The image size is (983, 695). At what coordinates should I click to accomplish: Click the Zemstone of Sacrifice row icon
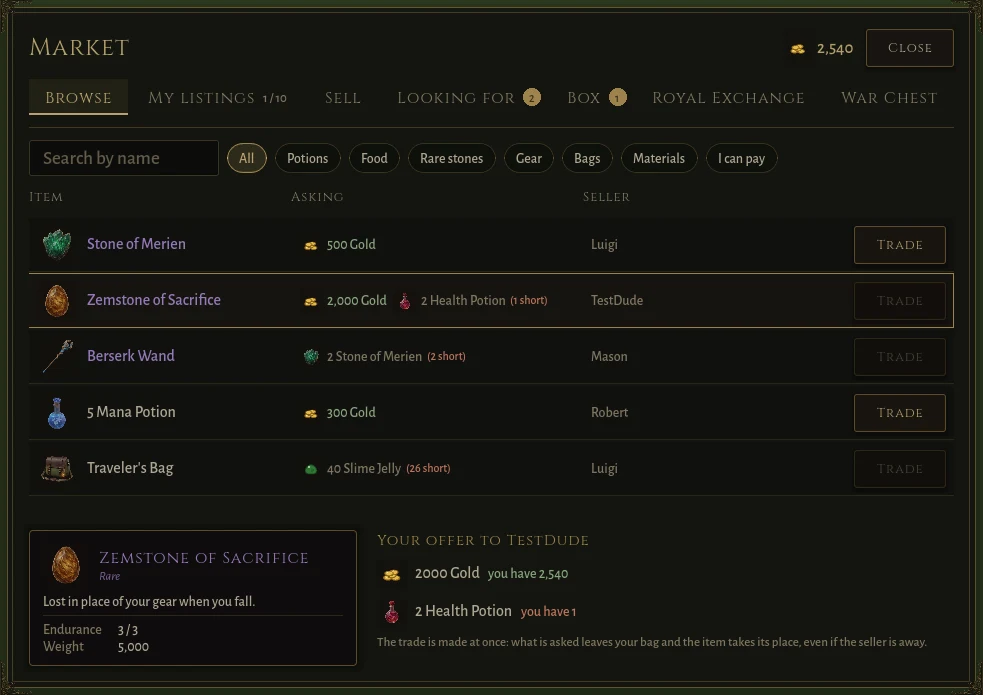57,300
